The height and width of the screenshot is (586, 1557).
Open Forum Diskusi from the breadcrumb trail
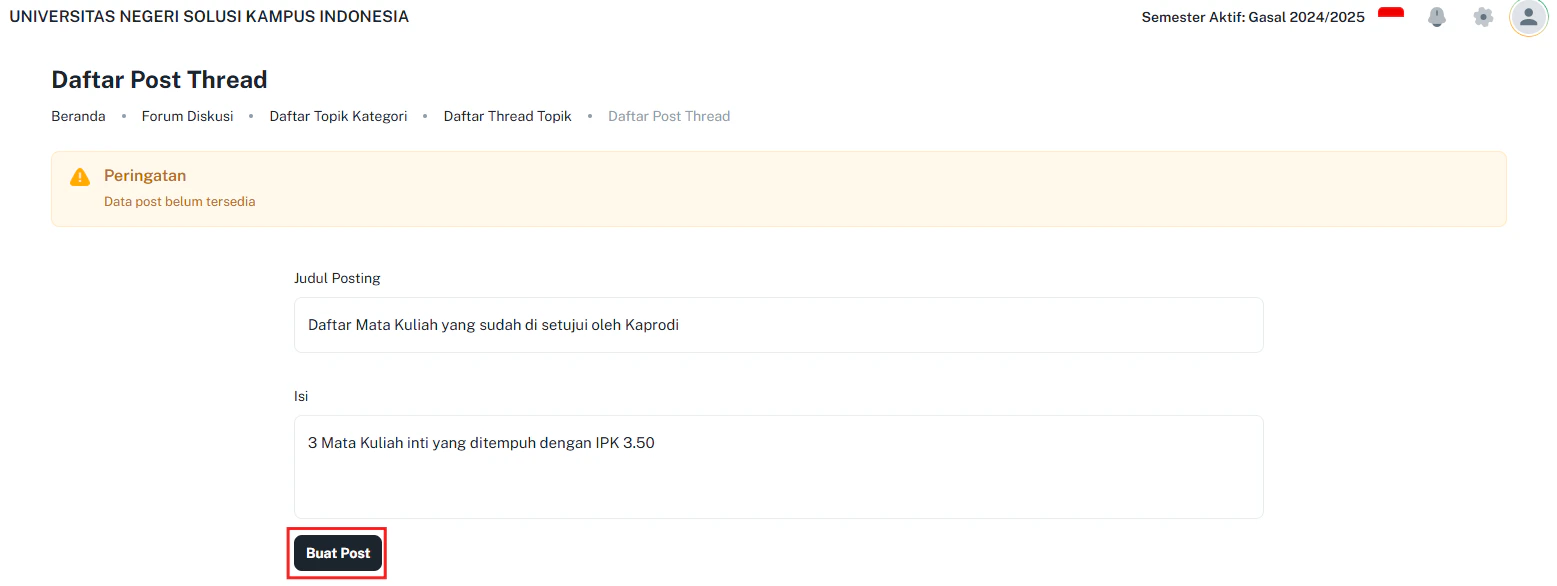pyautogui.click(x=187, y=115)
